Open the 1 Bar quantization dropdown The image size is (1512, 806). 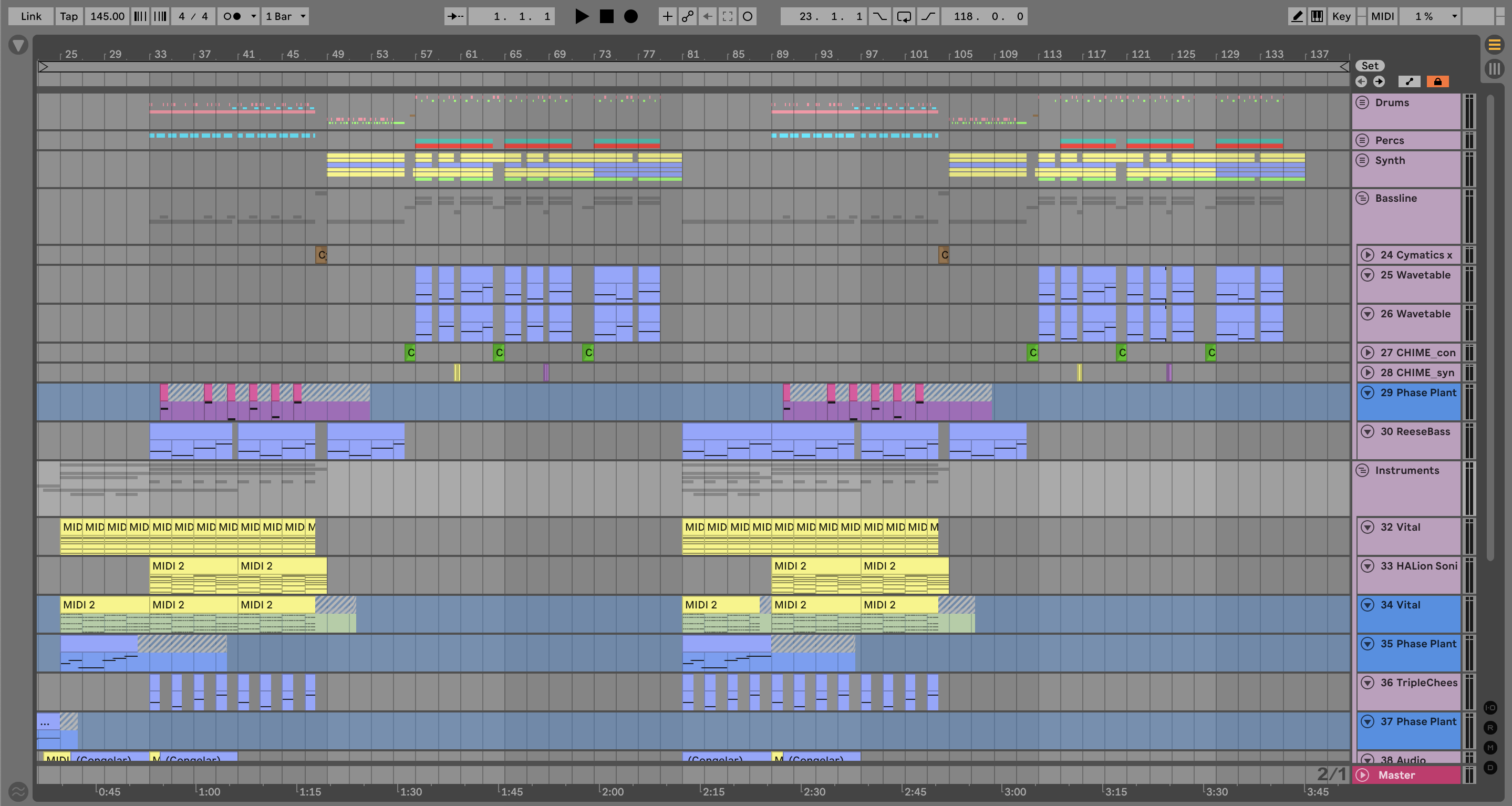click(286, 16)
